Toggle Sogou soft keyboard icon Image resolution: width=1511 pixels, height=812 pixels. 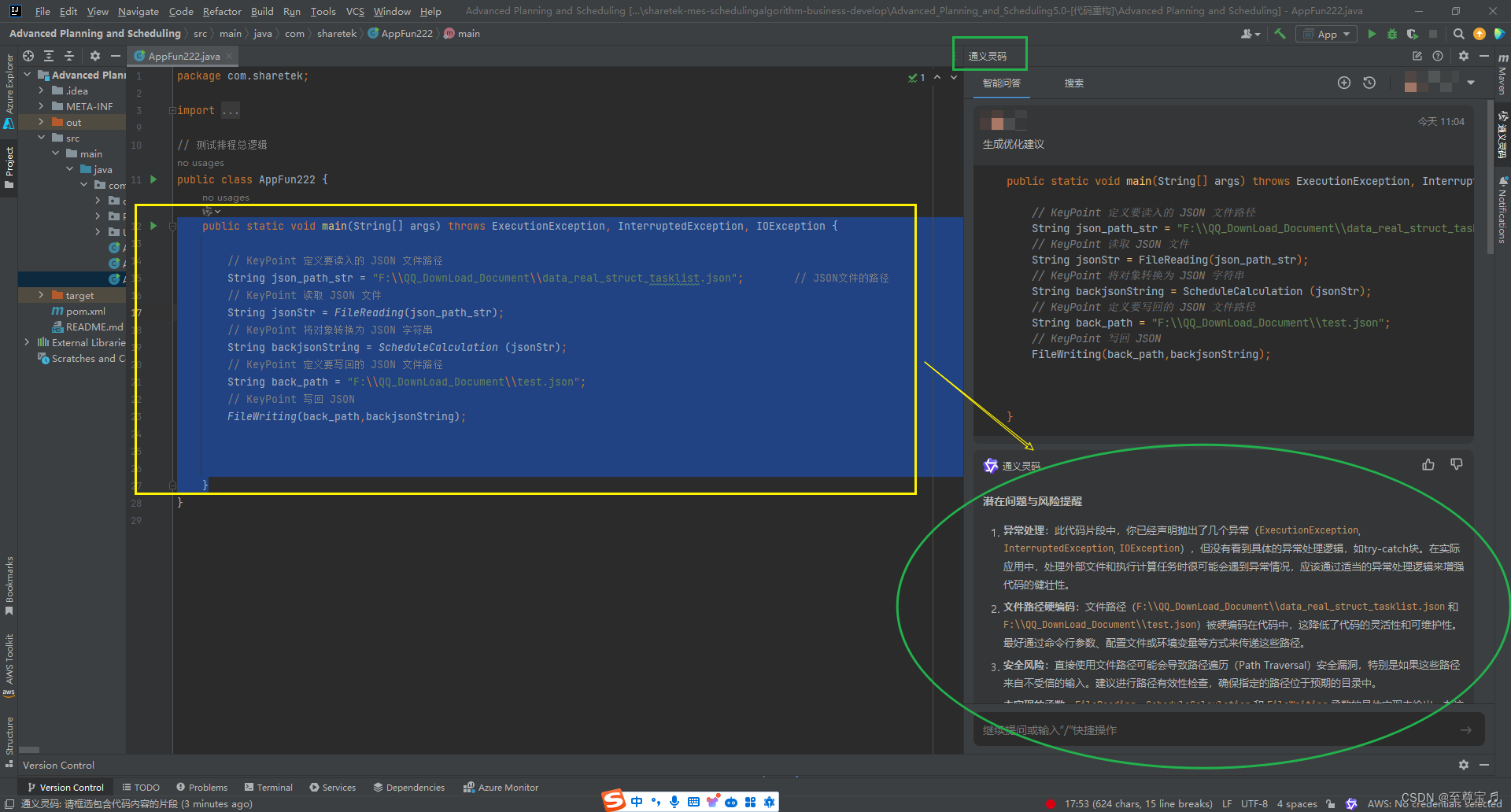pyautogui.click(x=693, y=802)
